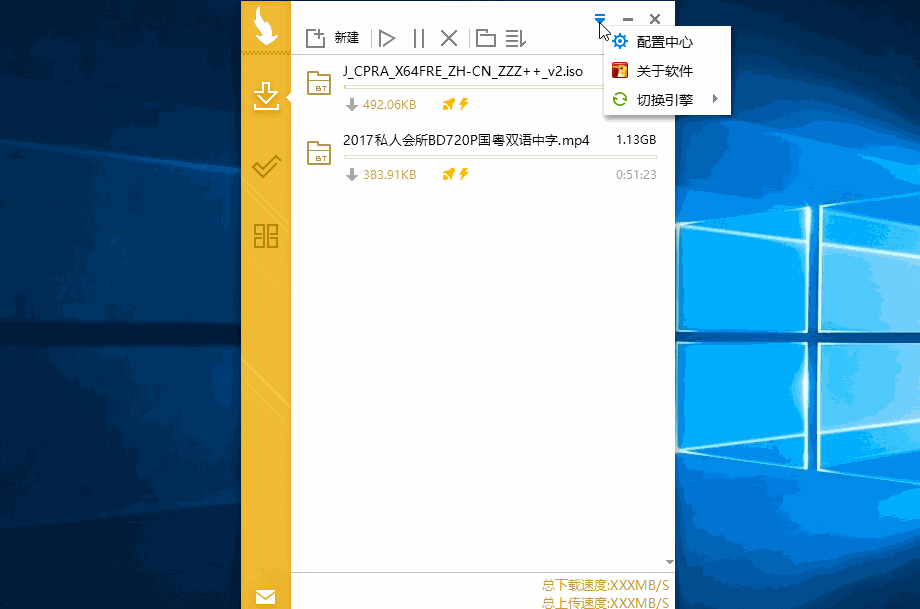The height and width of the screenshot is (609, 920).
Task: Start a new download with 新建 icon
Action: point(316,37)
